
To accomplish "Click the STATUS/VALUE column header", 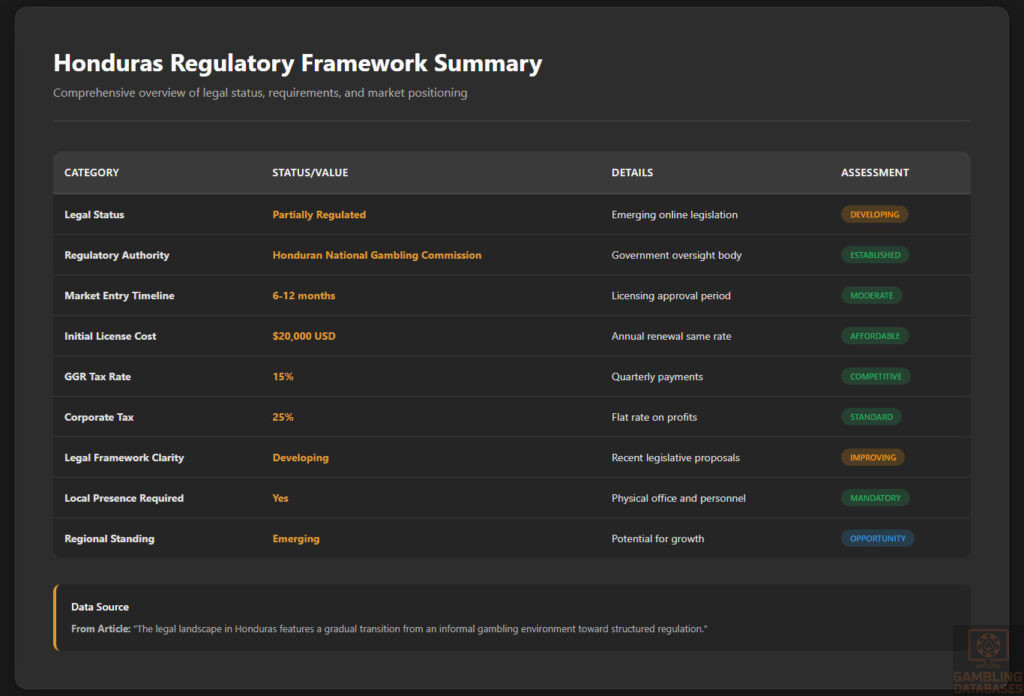I will (308, 172).
